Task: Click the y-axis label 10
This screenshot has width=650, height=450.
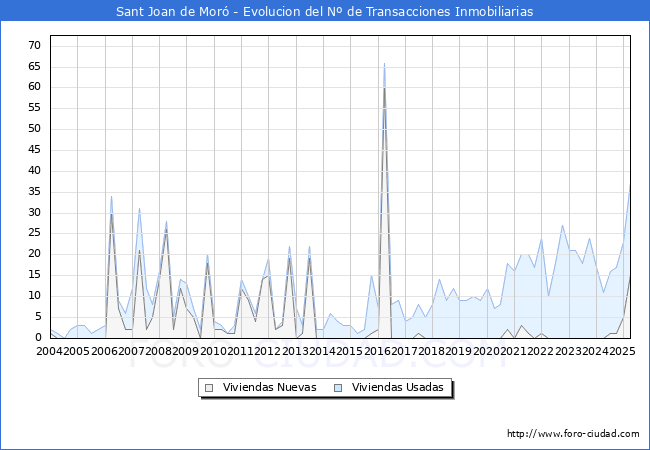Action: point(35,296)
